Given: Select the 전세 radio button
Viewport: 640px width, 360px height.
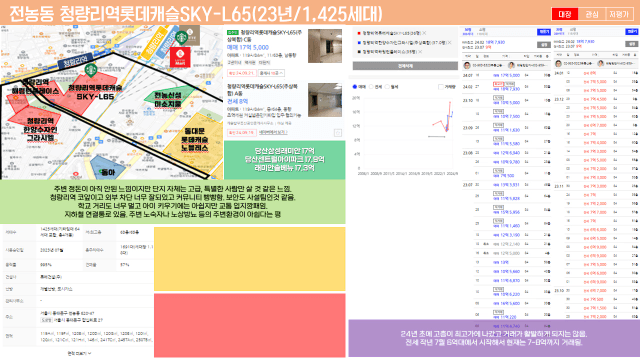Looking at the screenshot, I should [371, 87].
